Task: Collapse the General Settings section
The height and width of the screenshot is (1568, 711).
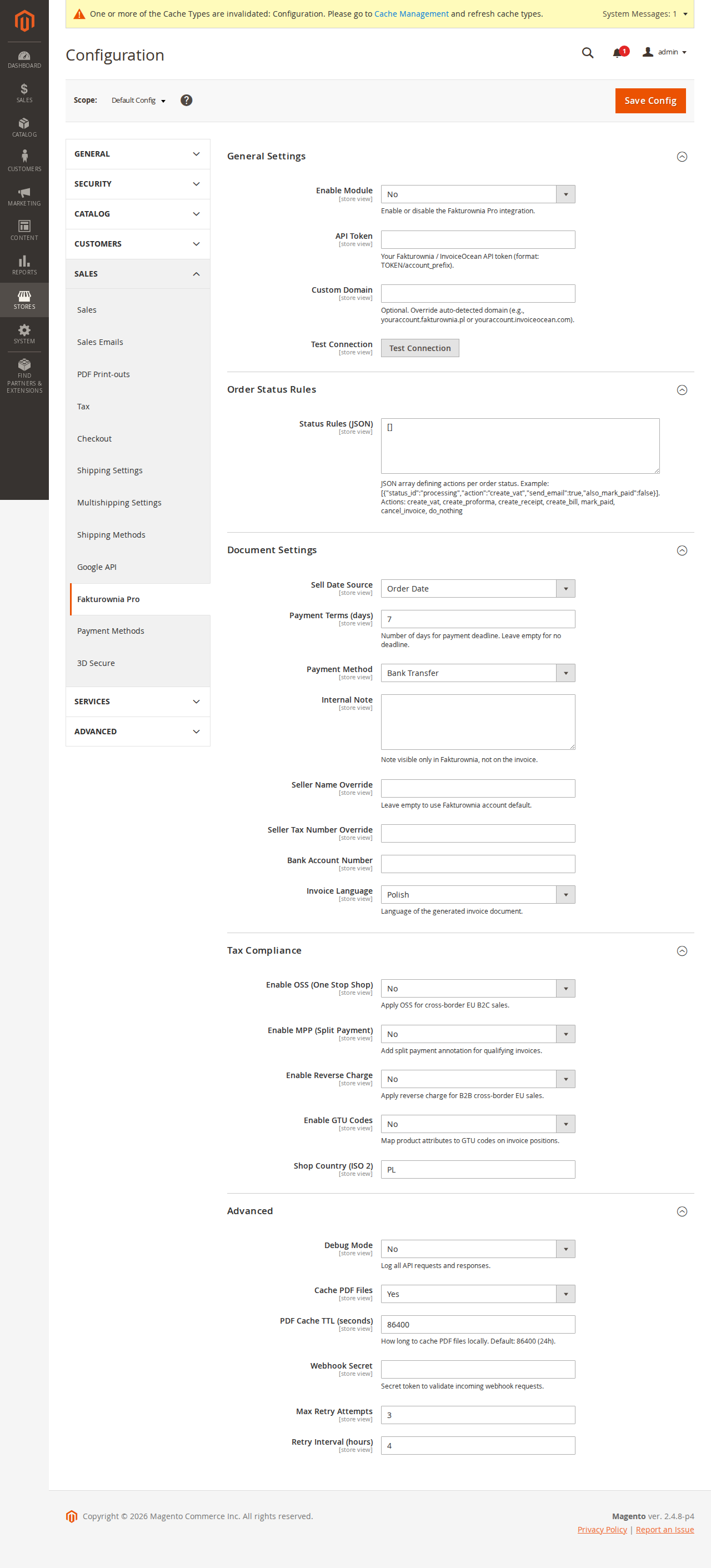Action: [682, 157]
